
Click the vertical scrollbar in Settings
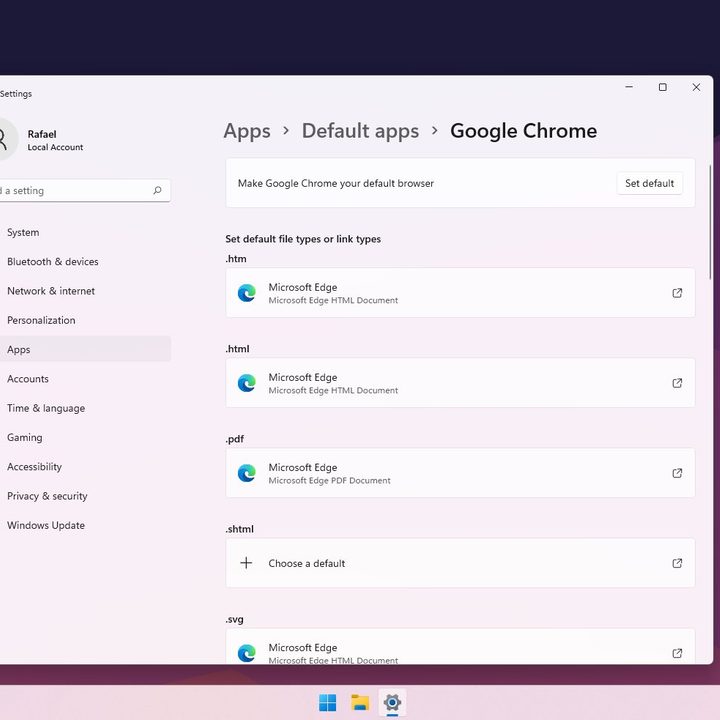point(710,222)
